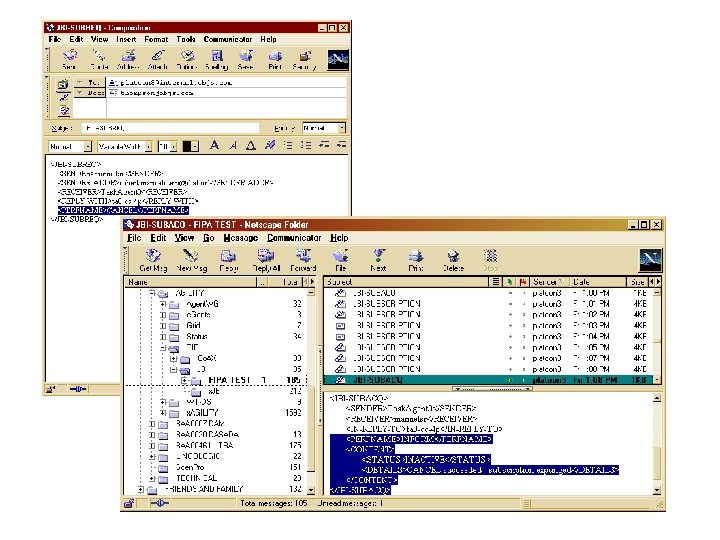Image resolution: width=720 pixels, height=540 pixels.
Task: Click the Name column header in folder pane
Action: pyautogui.click(x=190, y=282)
